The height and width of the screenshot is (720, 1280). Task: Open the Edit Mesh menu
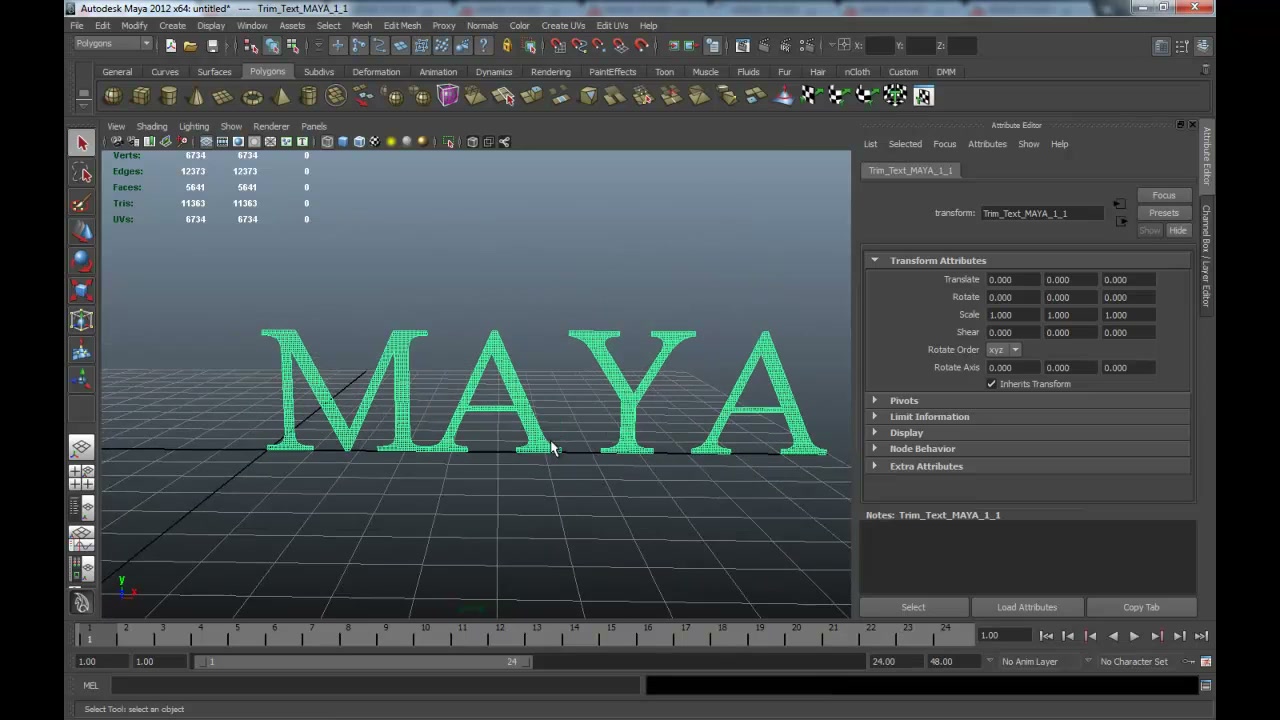(402, 26)
